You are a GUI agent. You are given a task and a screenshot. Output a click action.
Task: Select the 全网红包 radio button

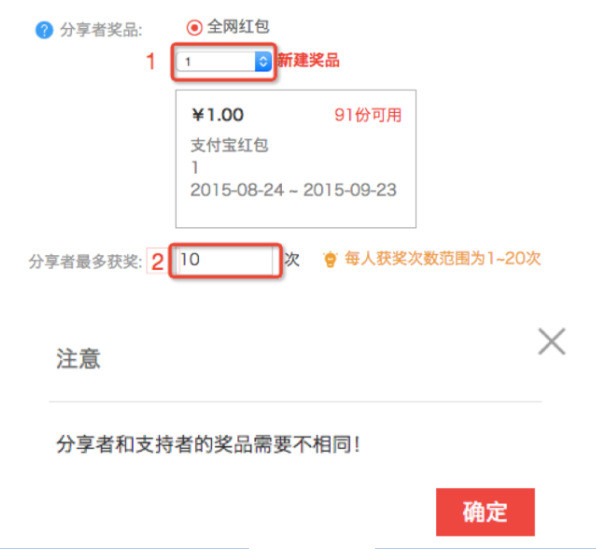click(194, 27)
